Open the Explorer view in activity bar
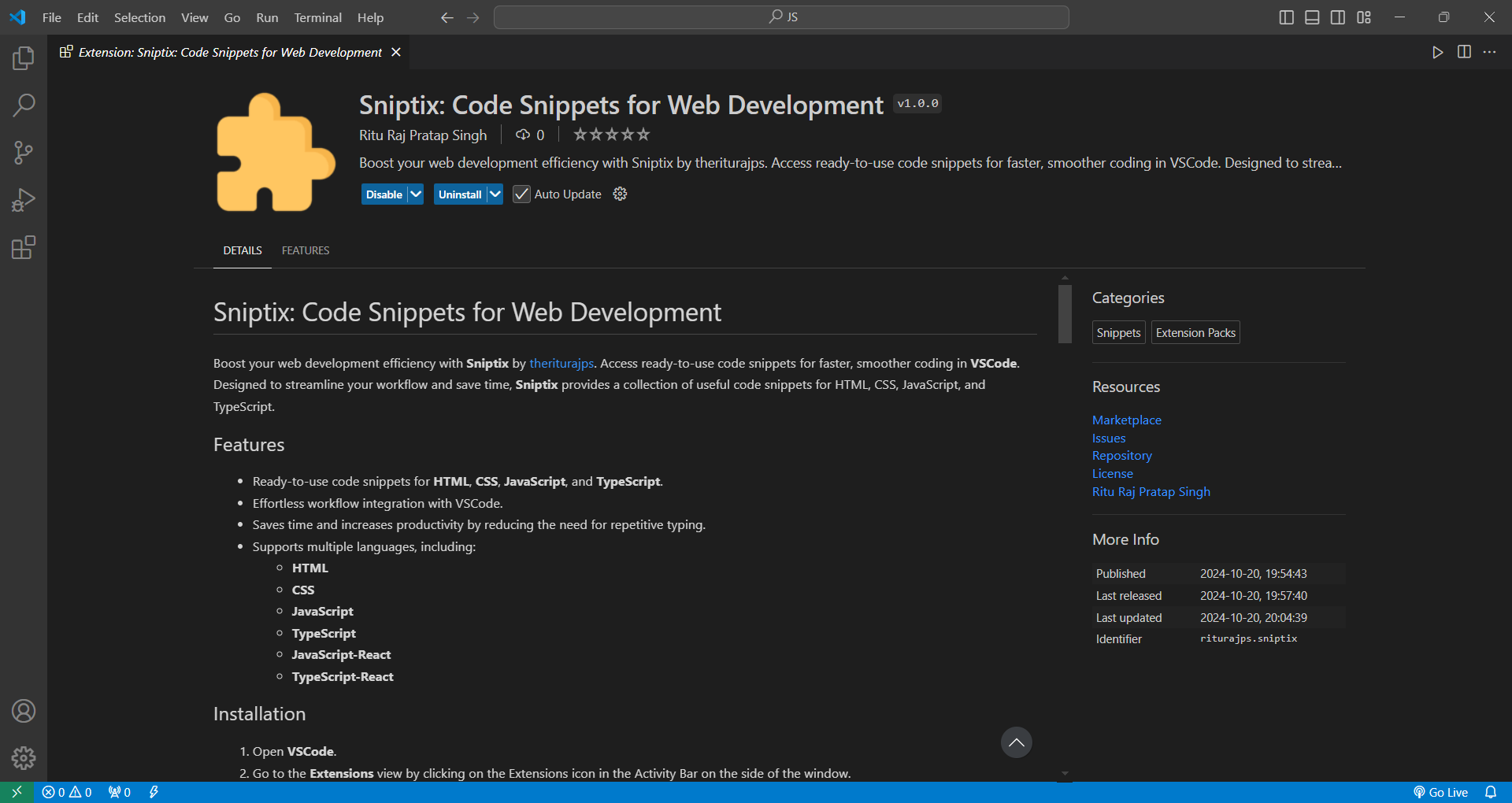1512x803 pixels. (x=24, y=57)
